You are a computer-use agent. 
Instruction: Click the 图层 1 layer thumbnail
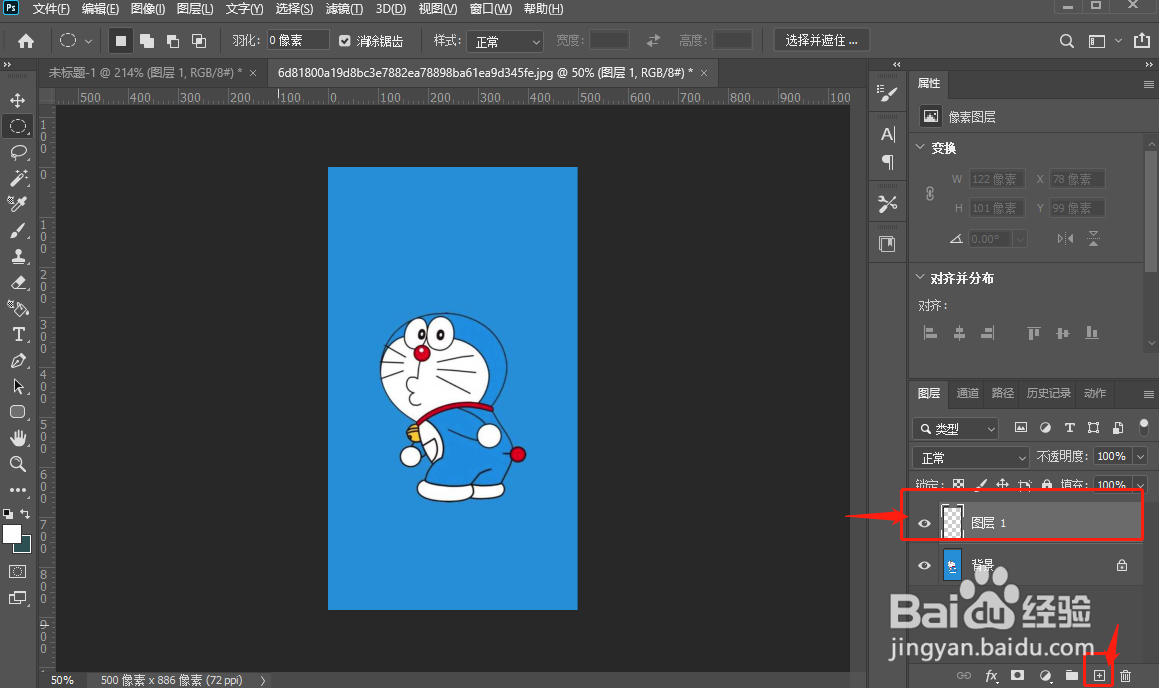point(952,522)
